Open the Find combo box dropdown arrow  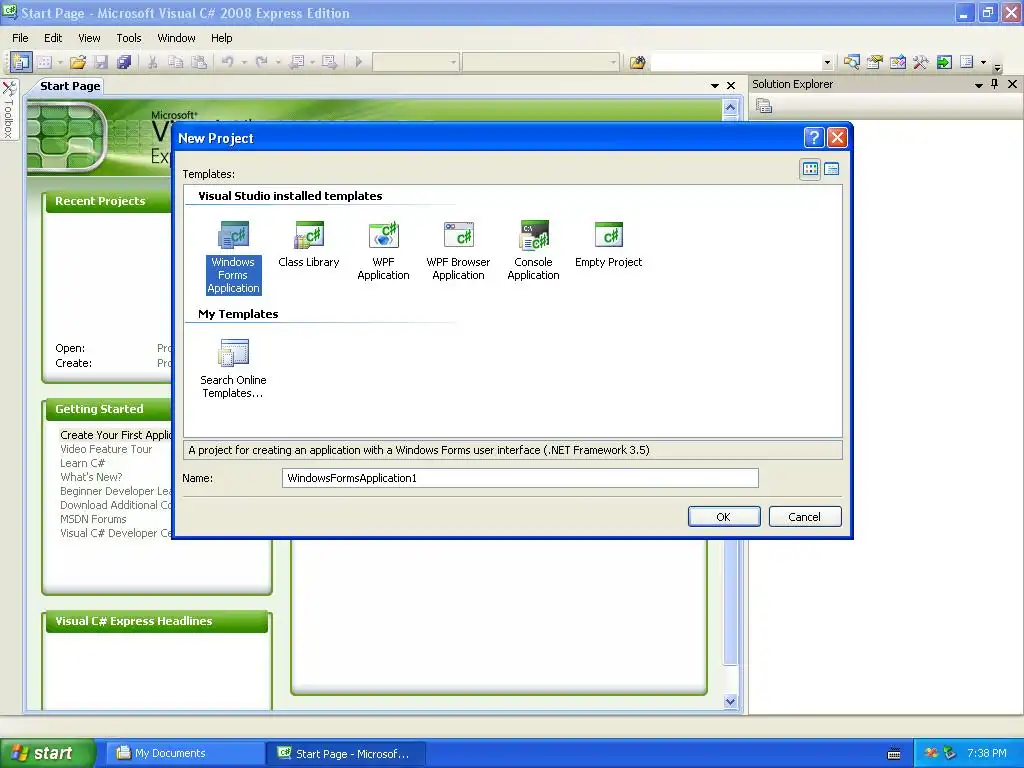827,63
